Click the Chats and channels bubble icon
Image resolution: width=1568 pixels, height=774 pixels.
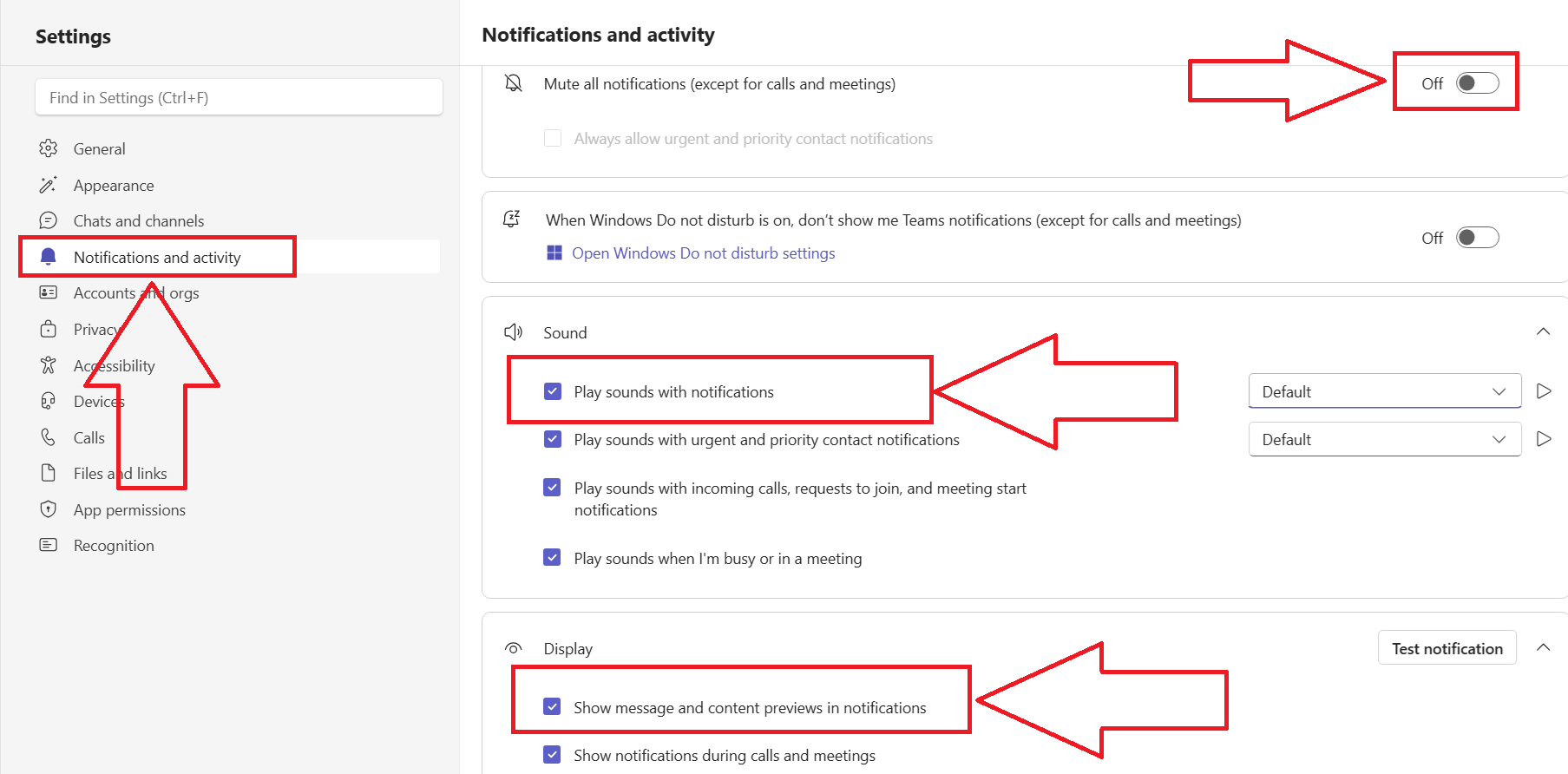tap(49, 220)
